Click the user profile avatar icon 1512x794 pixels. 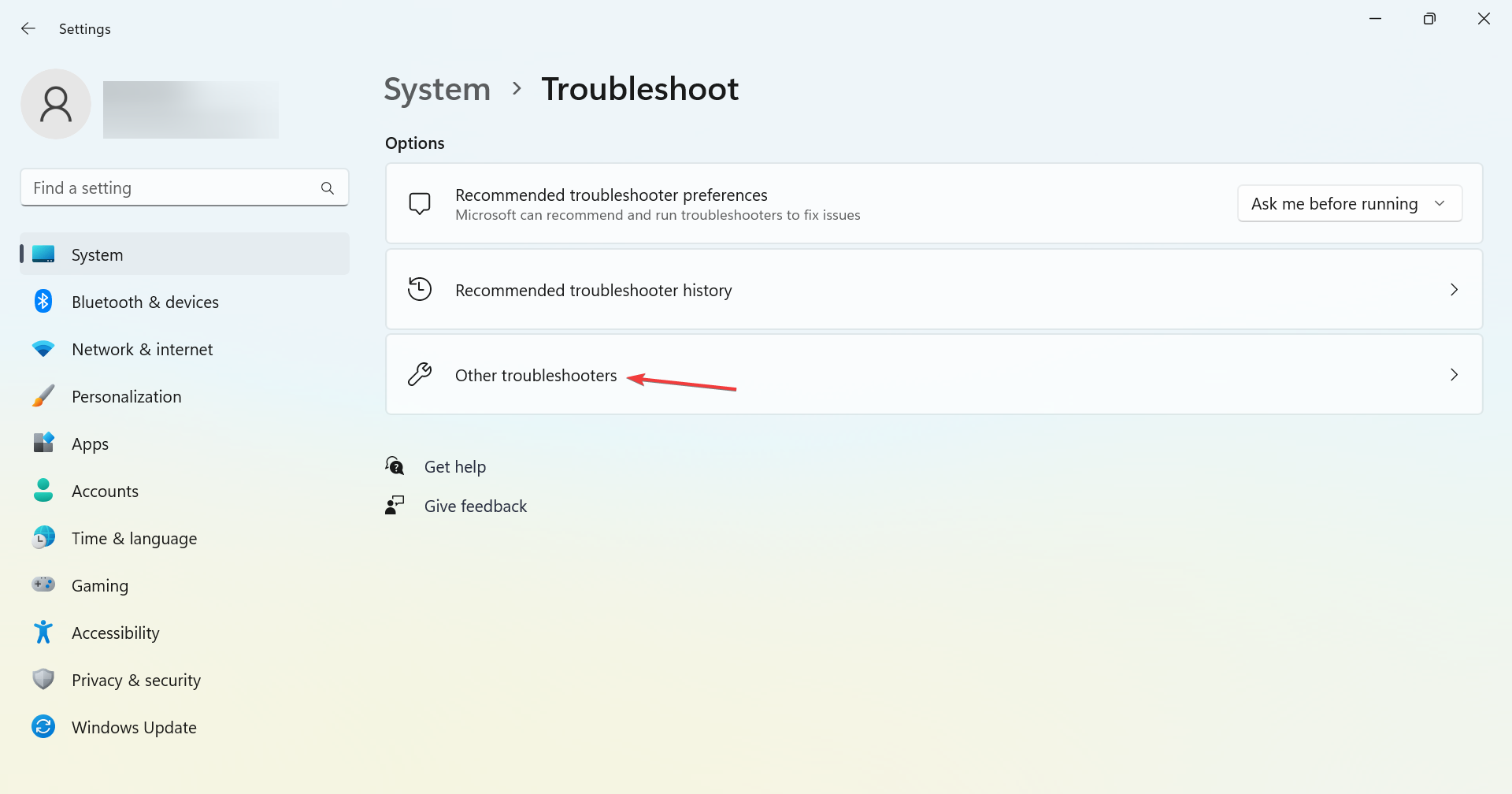[x=56, y=104]
